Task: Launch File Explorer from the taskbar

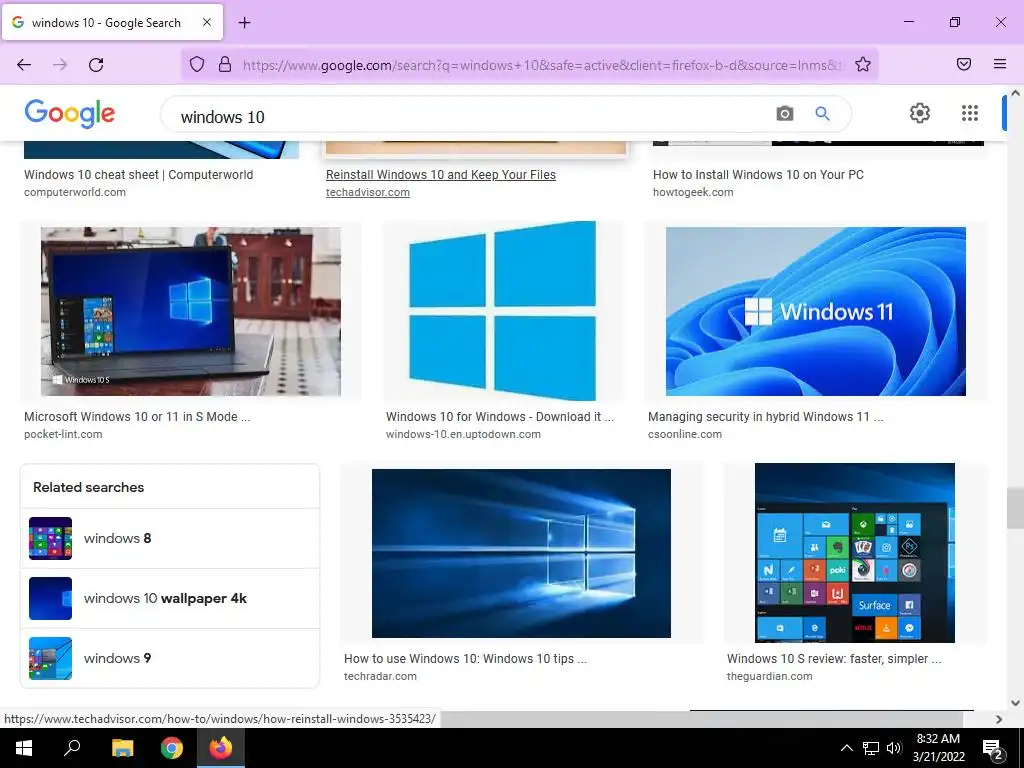Action: point(122,748)
